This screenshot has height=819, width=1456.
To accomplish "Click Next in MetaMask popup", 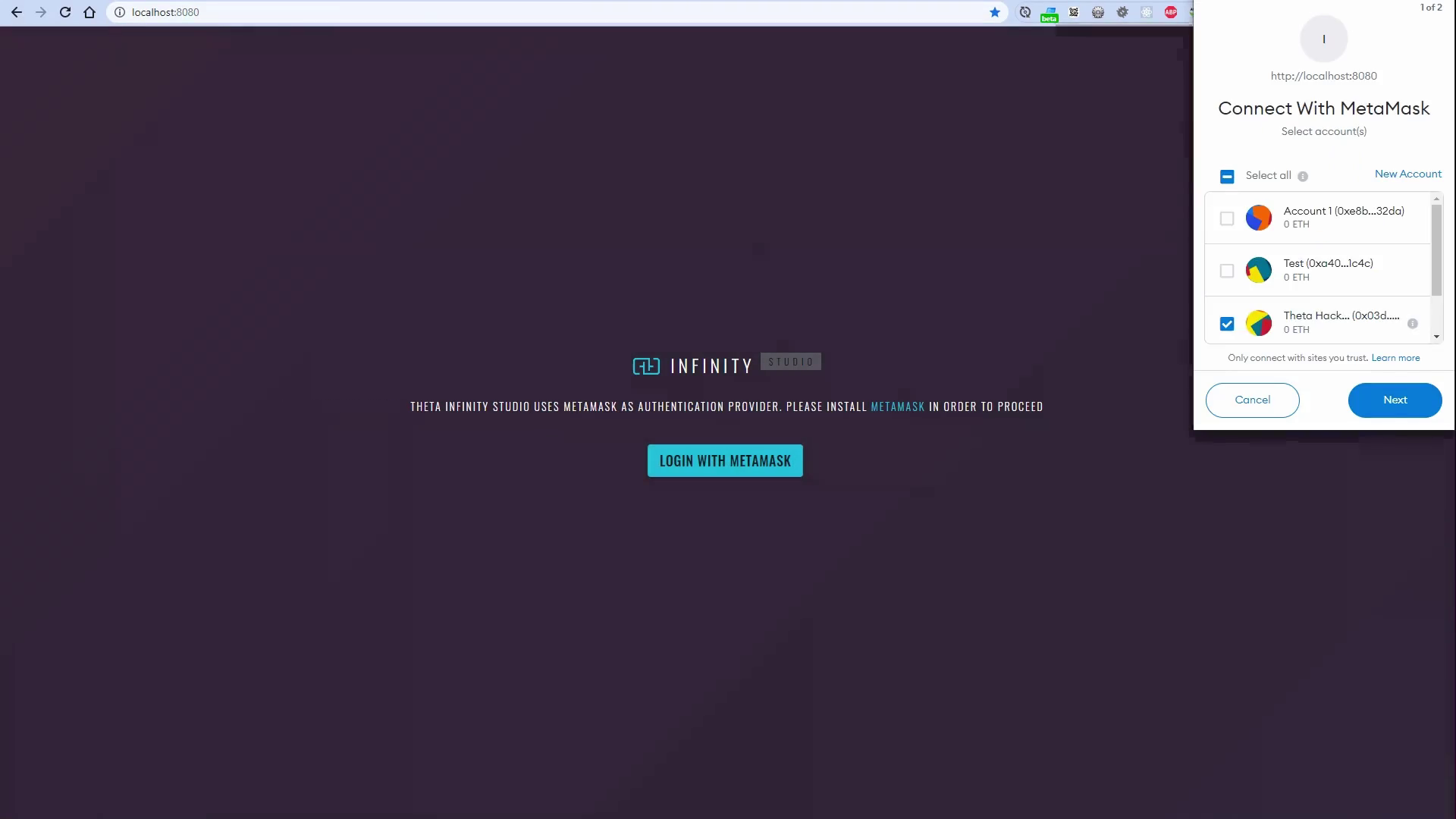I will click(1395, 400).
